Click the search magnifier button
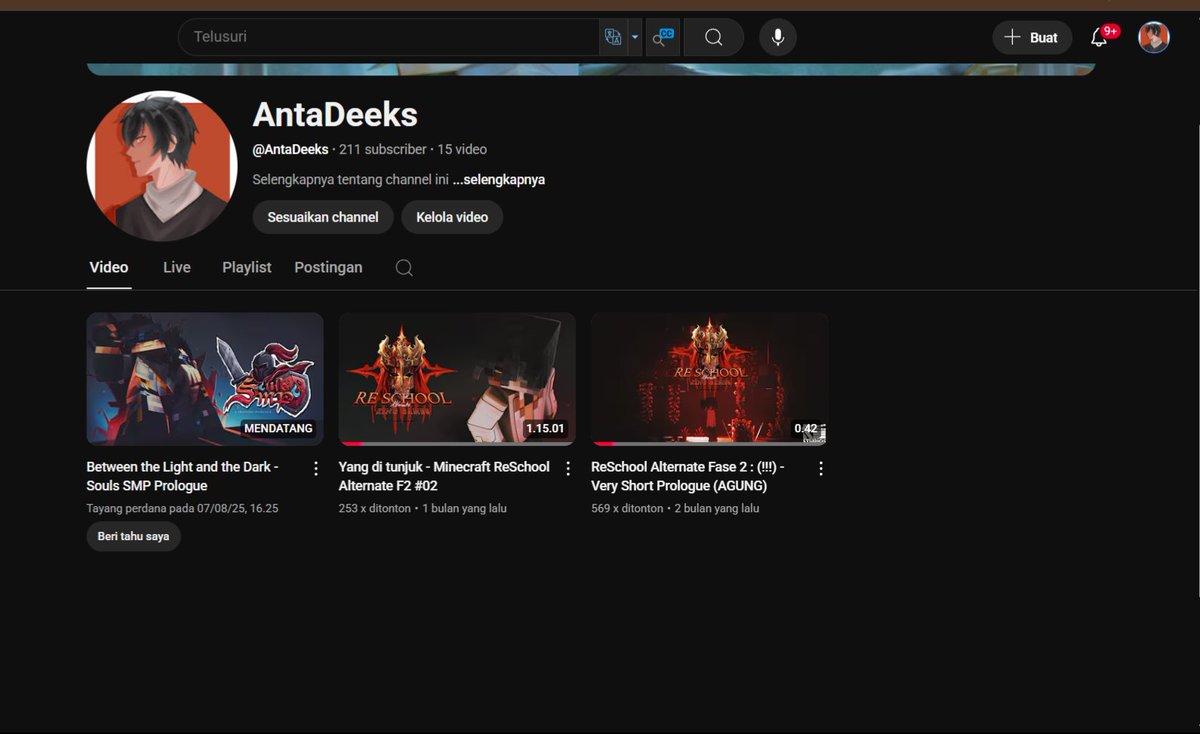Image resolution: width=1200 pixels, height=734 pixels. click(713, 37)
